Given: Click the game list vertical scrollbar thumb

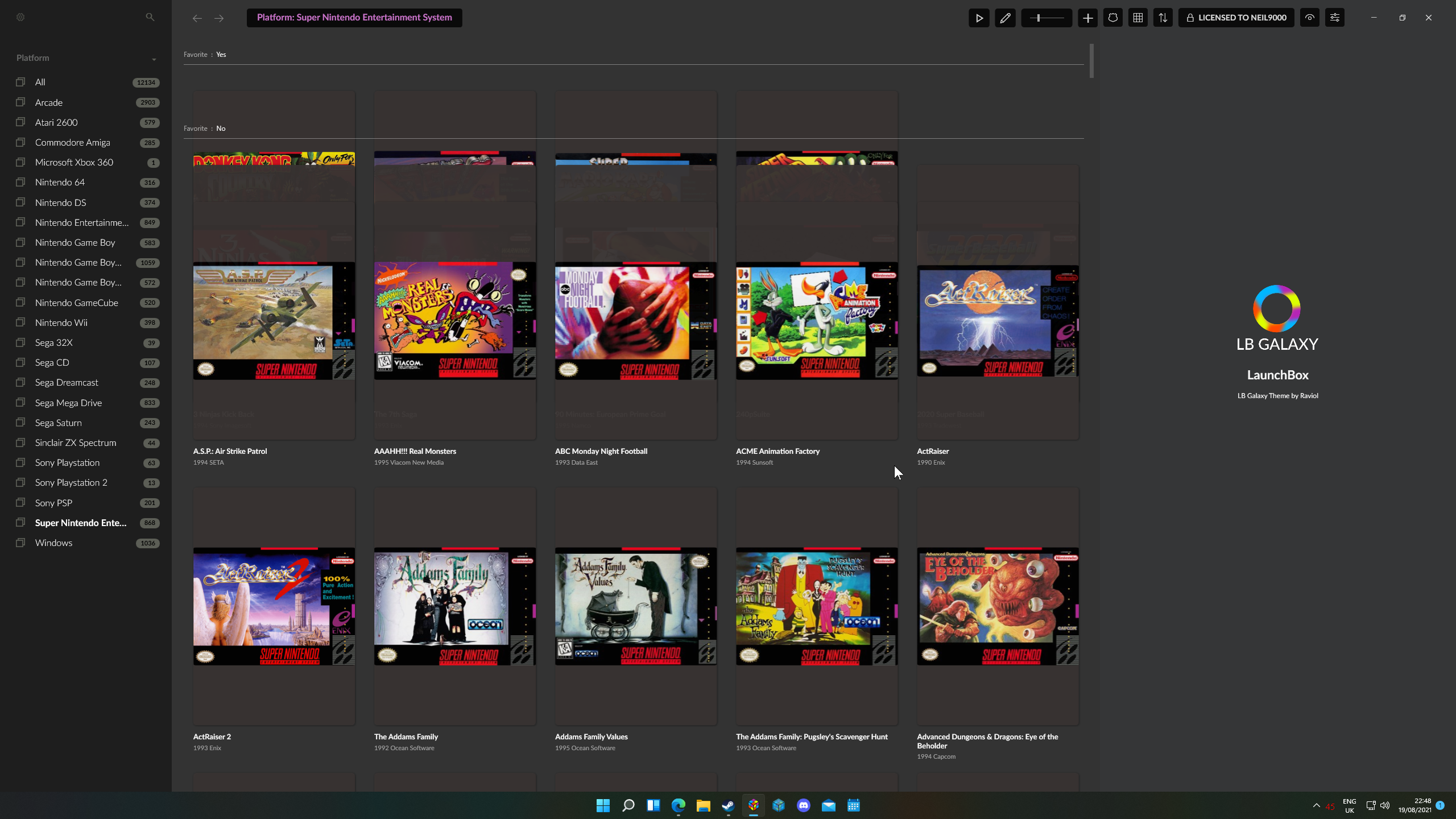Looking at the screenshot, I should (x=1091, y=61).
